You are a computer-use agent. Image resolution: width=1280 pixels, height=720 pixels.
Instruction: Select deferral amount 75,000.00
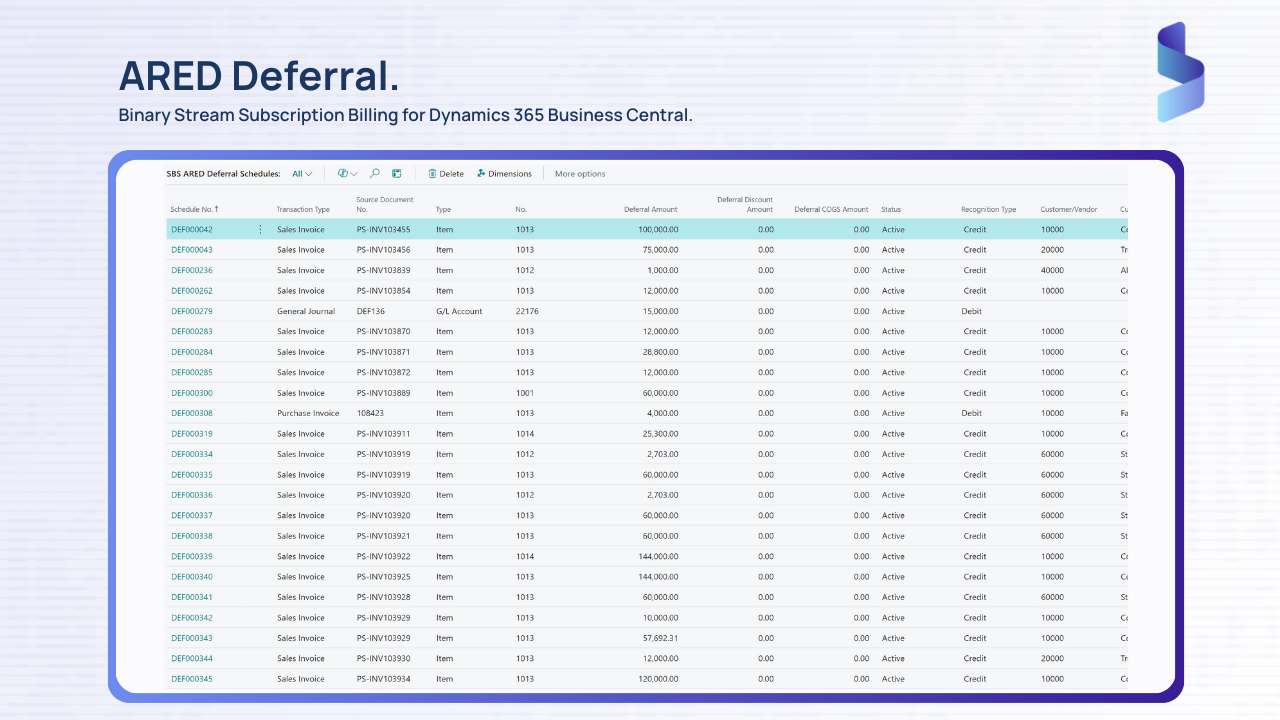(x=660, y=250)
